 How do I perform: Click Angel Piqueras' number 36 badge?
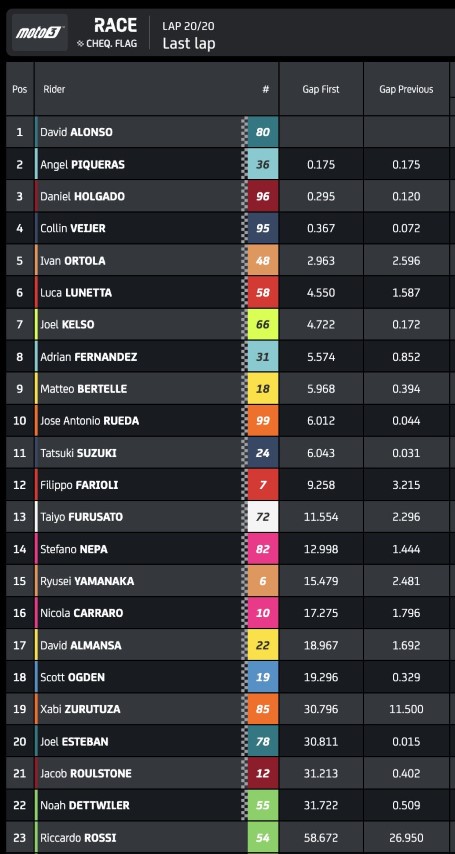click(x=263, y=164)
